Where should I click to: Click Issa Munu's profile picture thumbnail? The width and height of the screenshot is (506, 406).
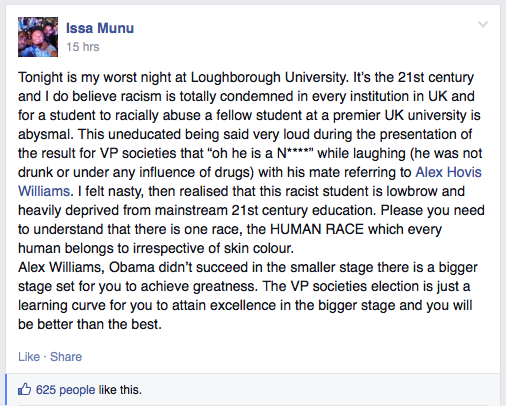click(38, 37)
